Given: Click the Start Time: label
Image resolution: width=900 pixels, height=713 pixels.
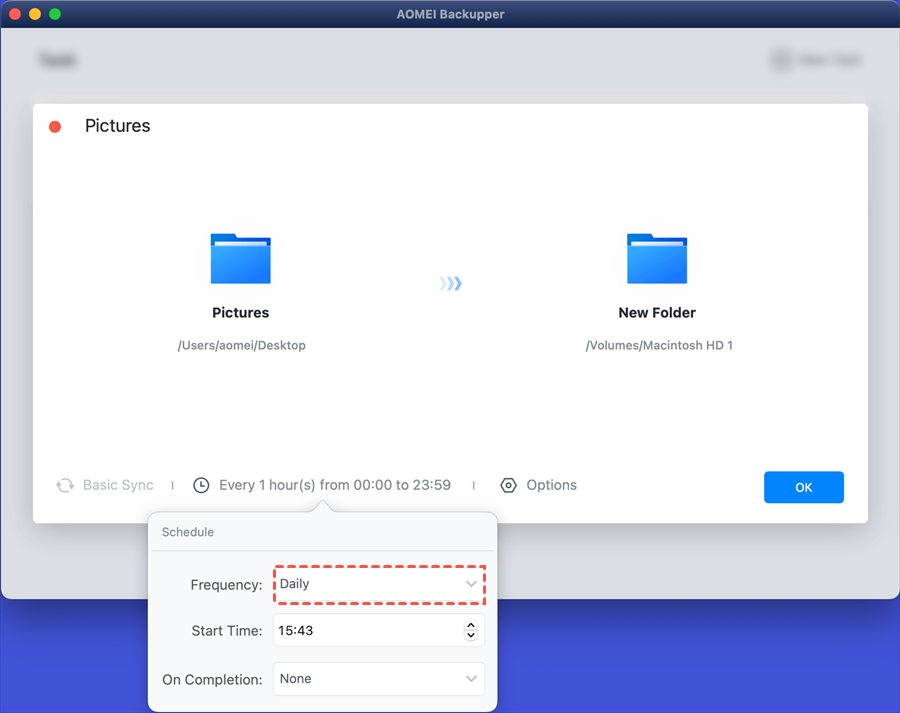Looking at the screenshot, I should pyautogui.click(x=227, y=631).
